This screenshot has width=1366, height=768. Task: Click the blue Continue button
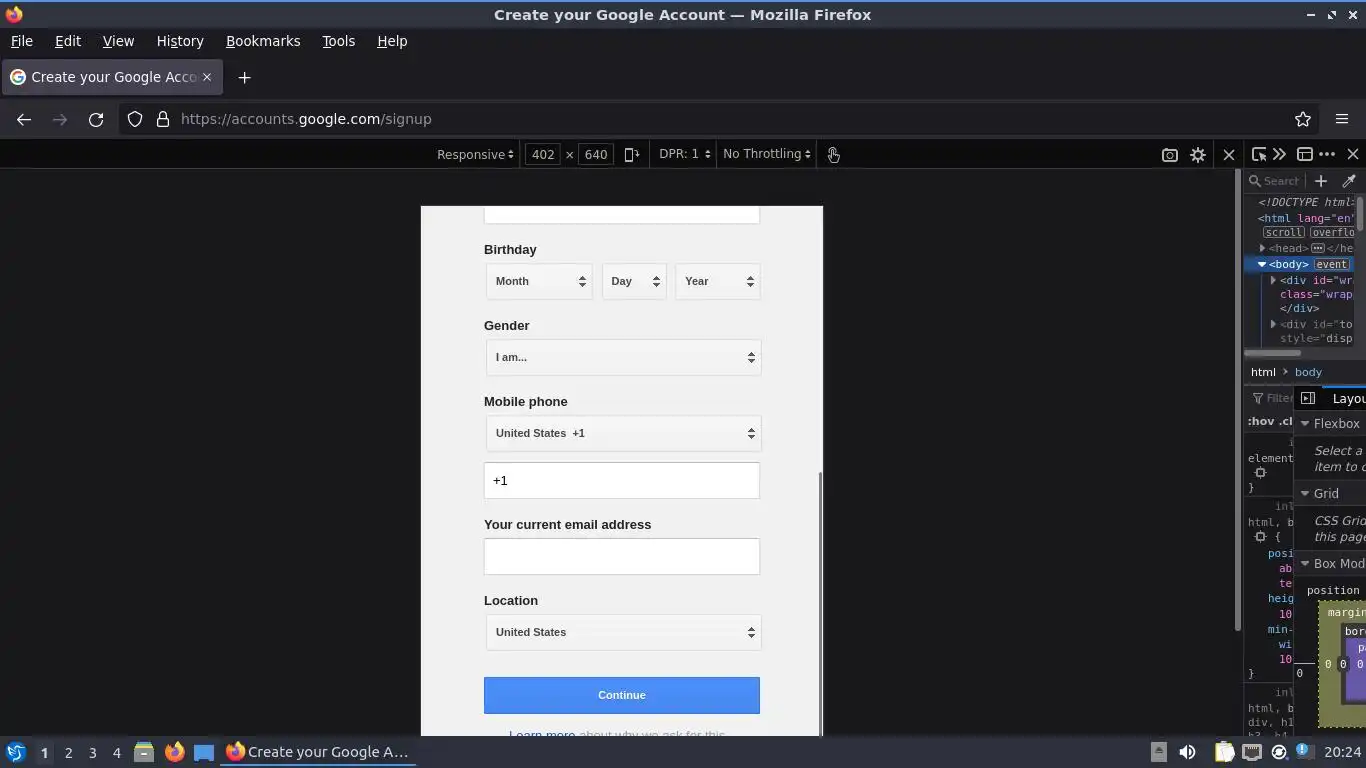622,695
